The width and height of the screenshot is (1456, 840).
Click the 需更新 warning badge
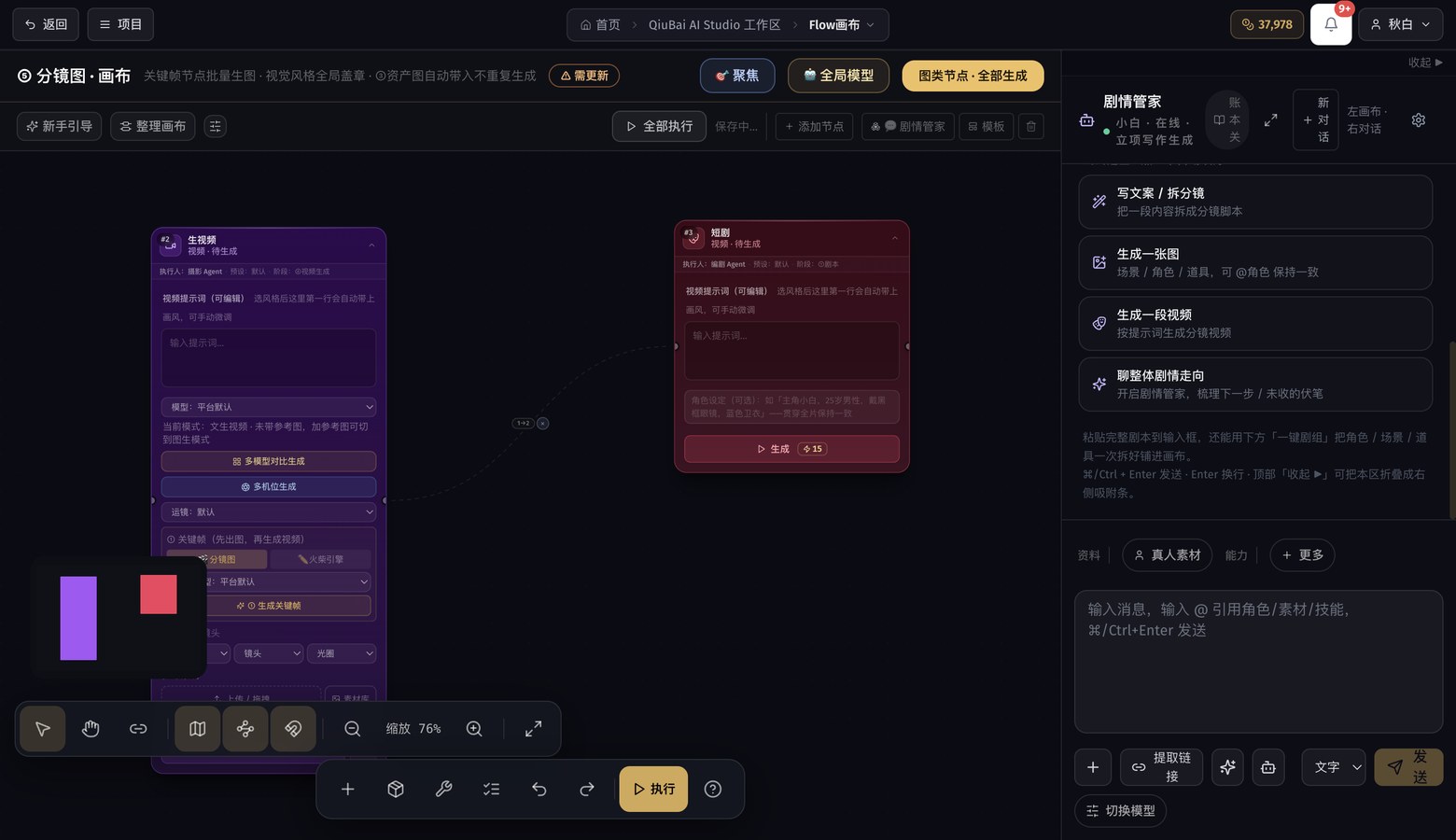[584, 76]
